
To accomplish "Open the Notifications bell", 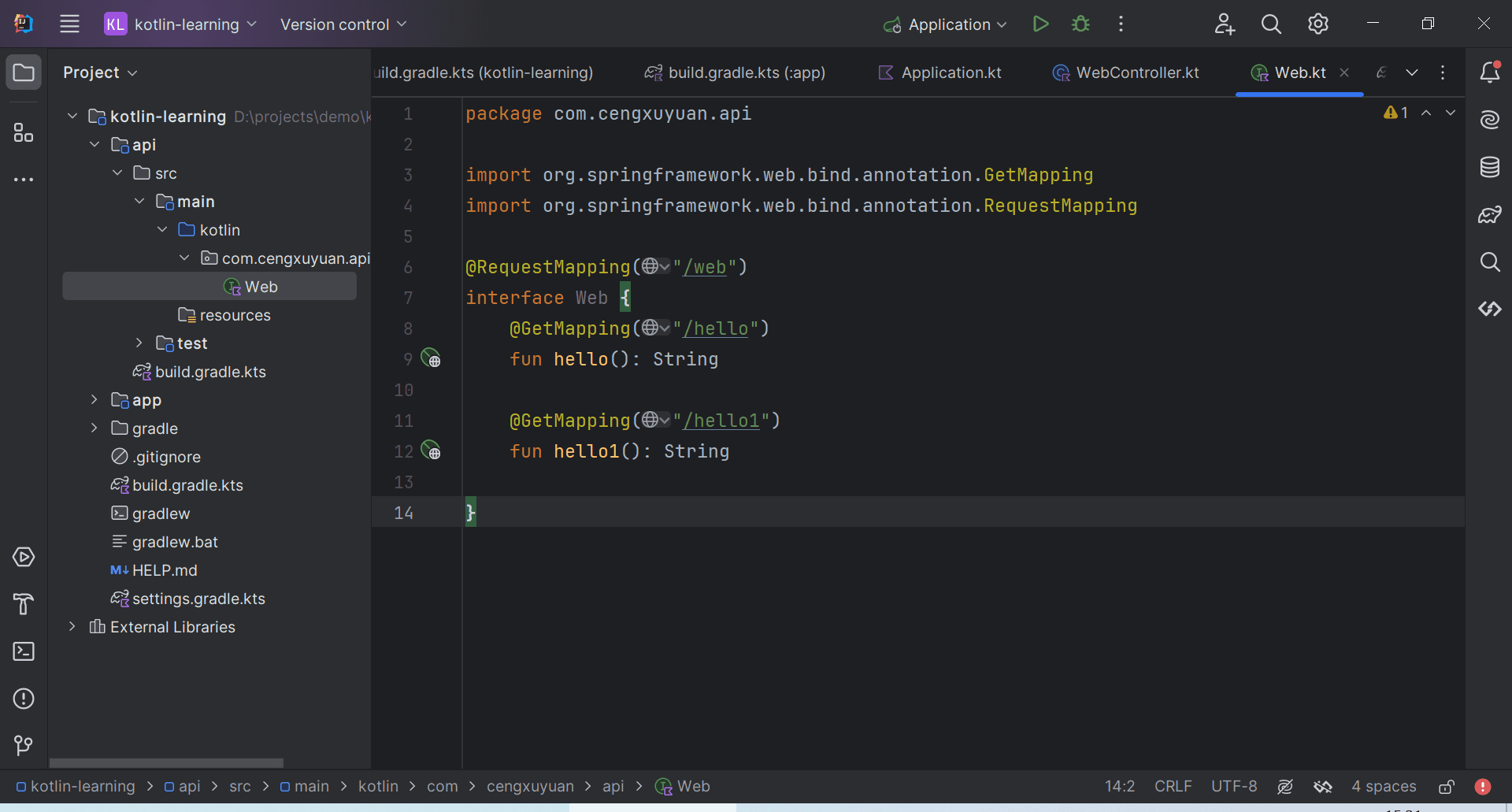I will (x=1489, y=72).
